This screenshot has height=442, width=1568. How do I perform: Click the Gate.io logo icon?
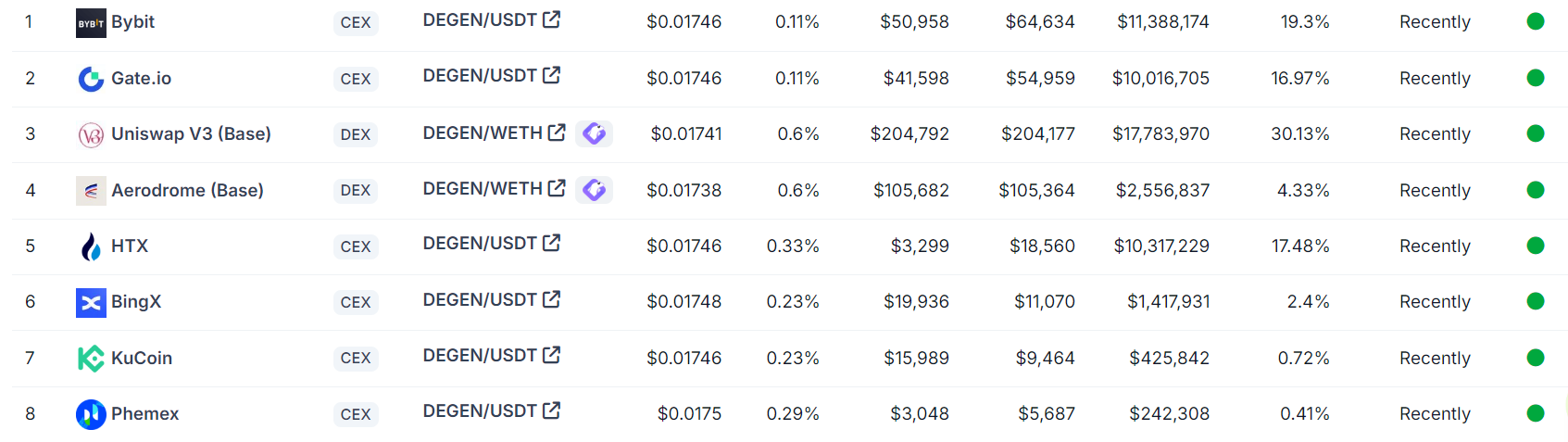[91, 80]
